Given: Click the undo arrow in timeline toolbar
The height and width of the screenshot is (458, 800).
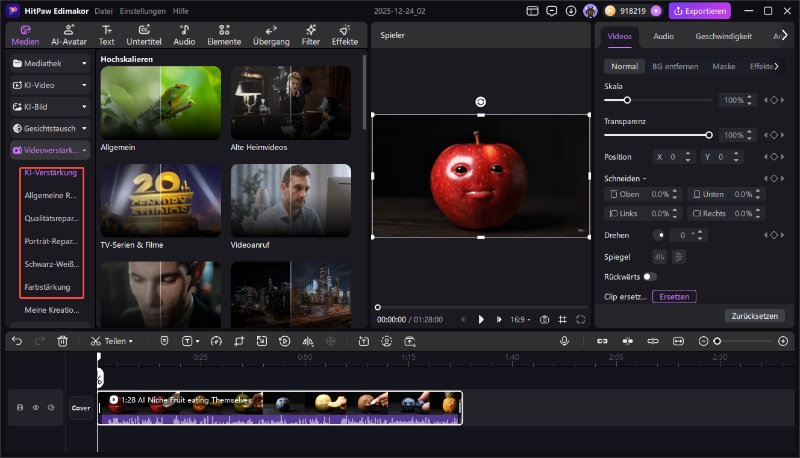Looking at the screenshot, I should pyautogui.click(x=17, y=341).
